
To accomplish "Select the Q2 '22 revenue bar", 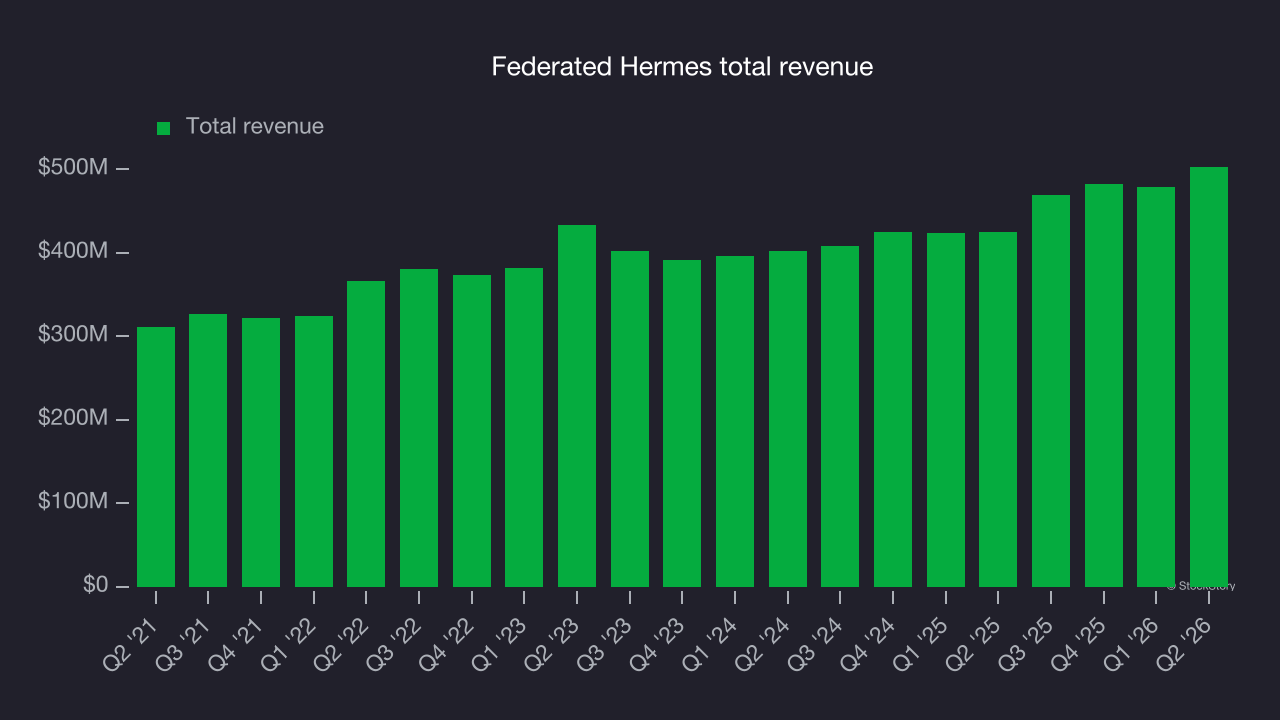I will pyautogui.click(x=366, y=434).
